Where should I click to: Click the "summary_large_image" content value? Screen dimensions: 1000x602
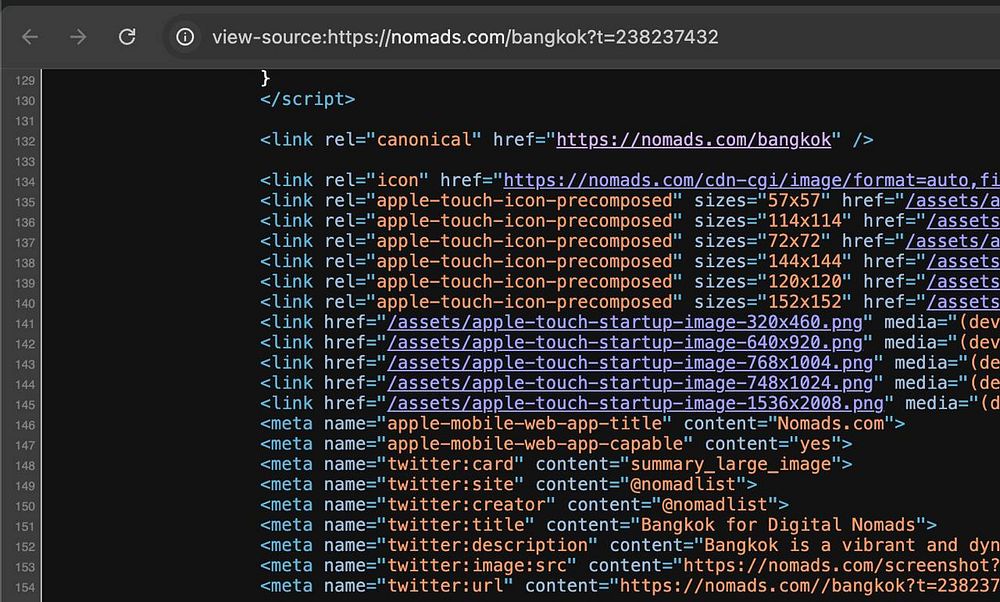[731, 464]
